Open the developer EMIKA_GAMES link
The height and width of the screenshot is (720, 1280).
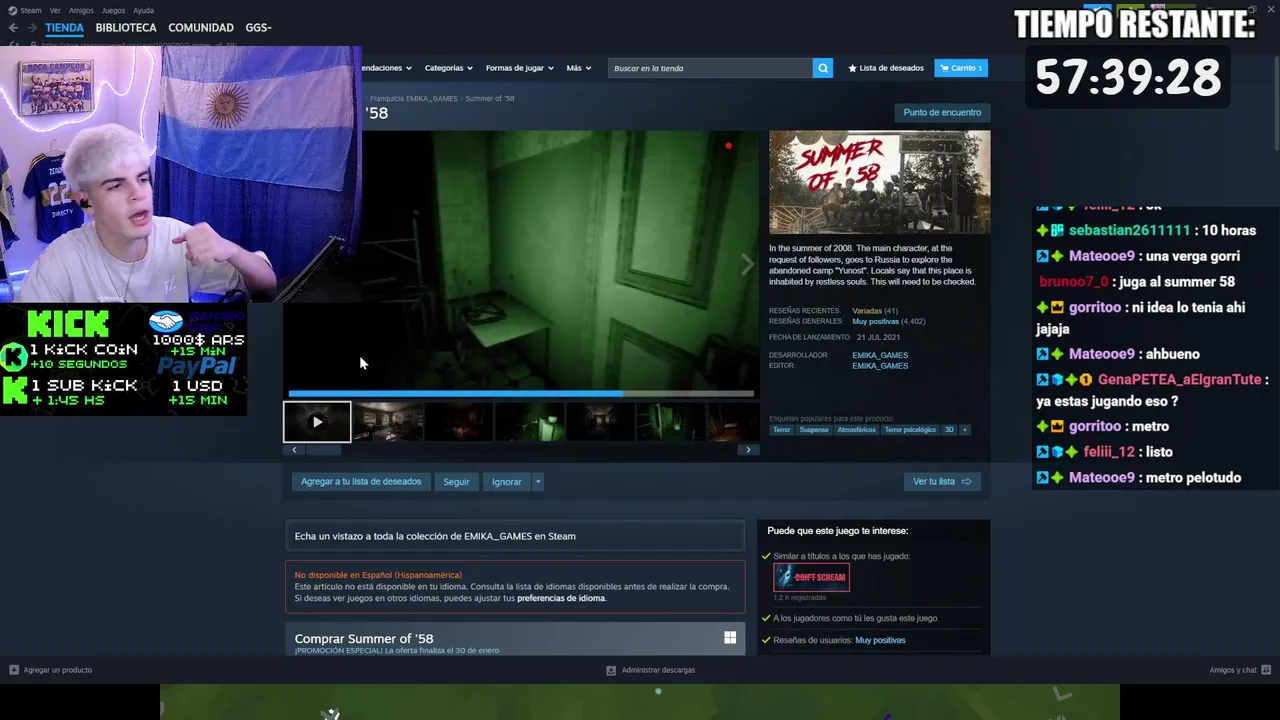(880, 355)
